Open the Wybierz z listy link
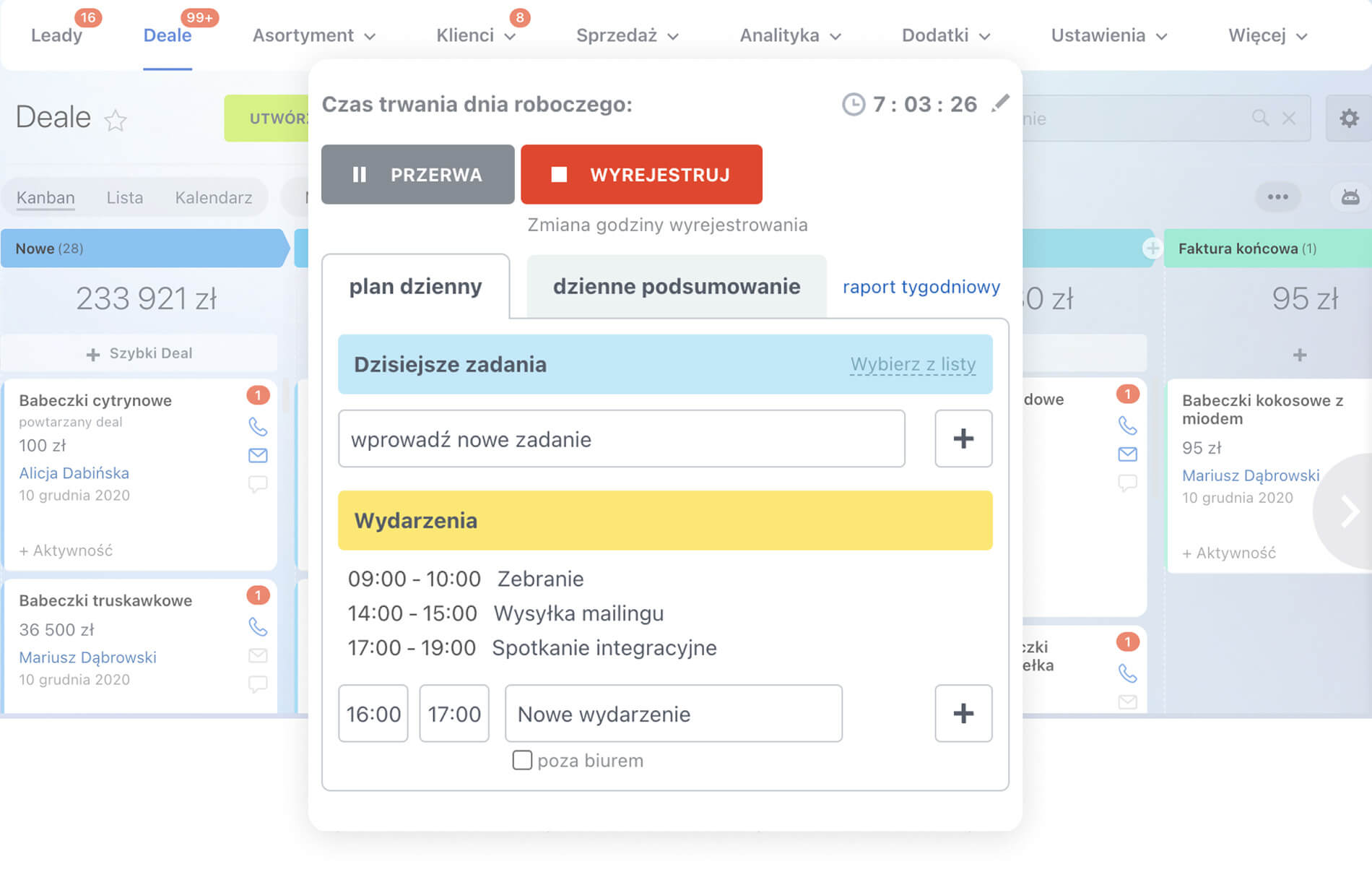 click(913, 365)
